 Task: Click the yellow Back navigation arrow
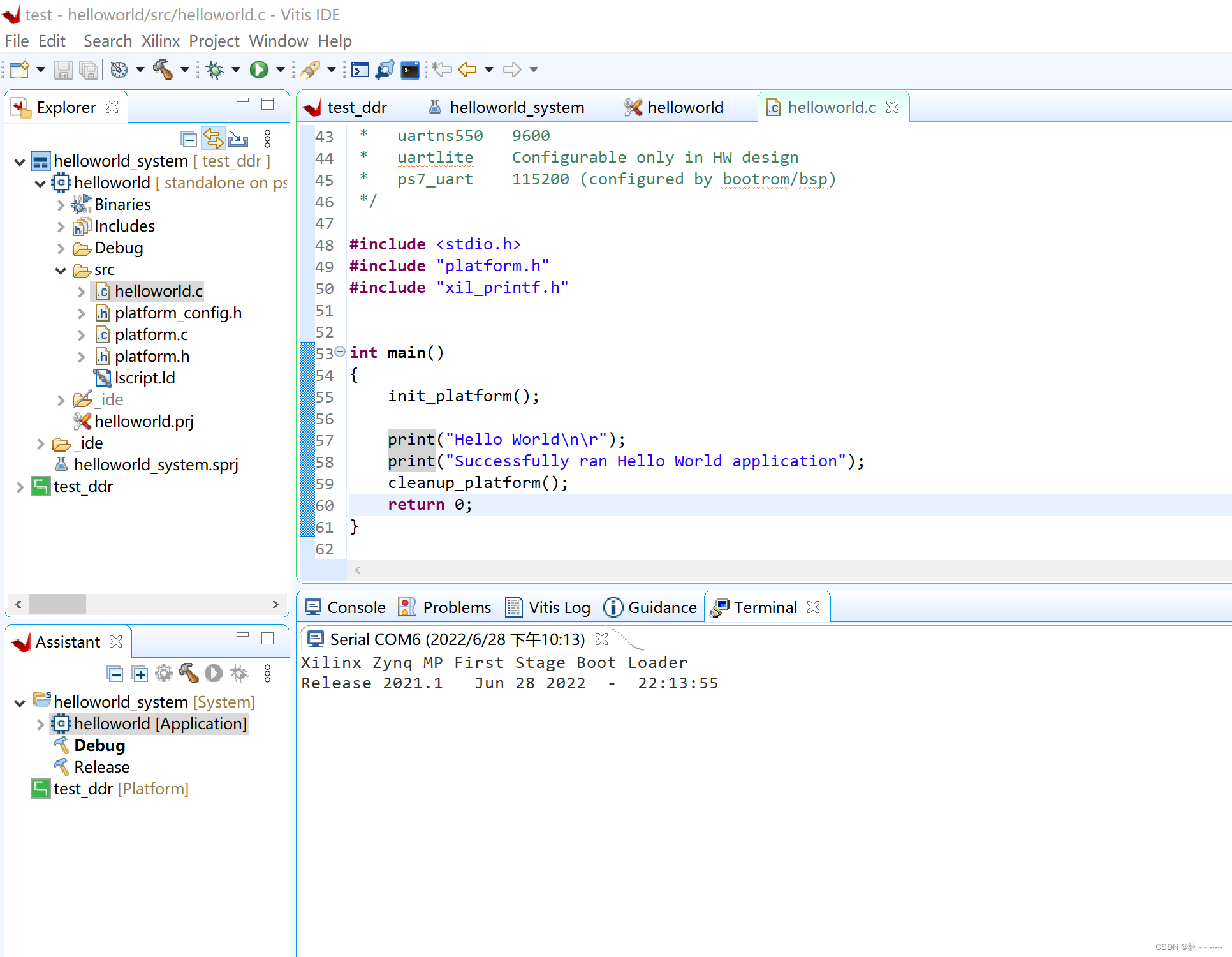tap(467, 70)
